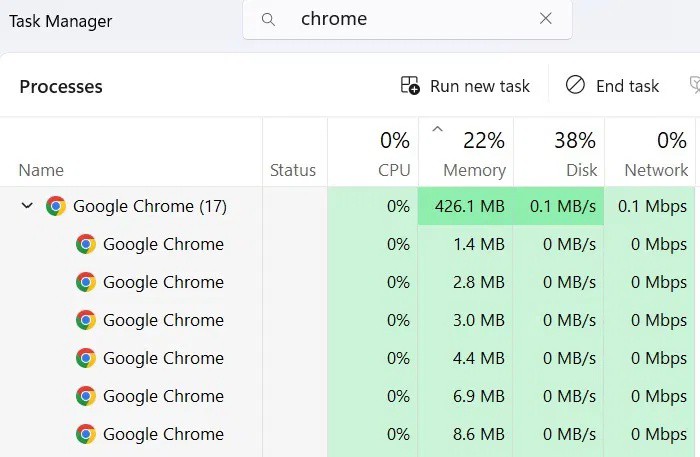Click the Run new task label
700x457 pixels.
click(480, 86)
